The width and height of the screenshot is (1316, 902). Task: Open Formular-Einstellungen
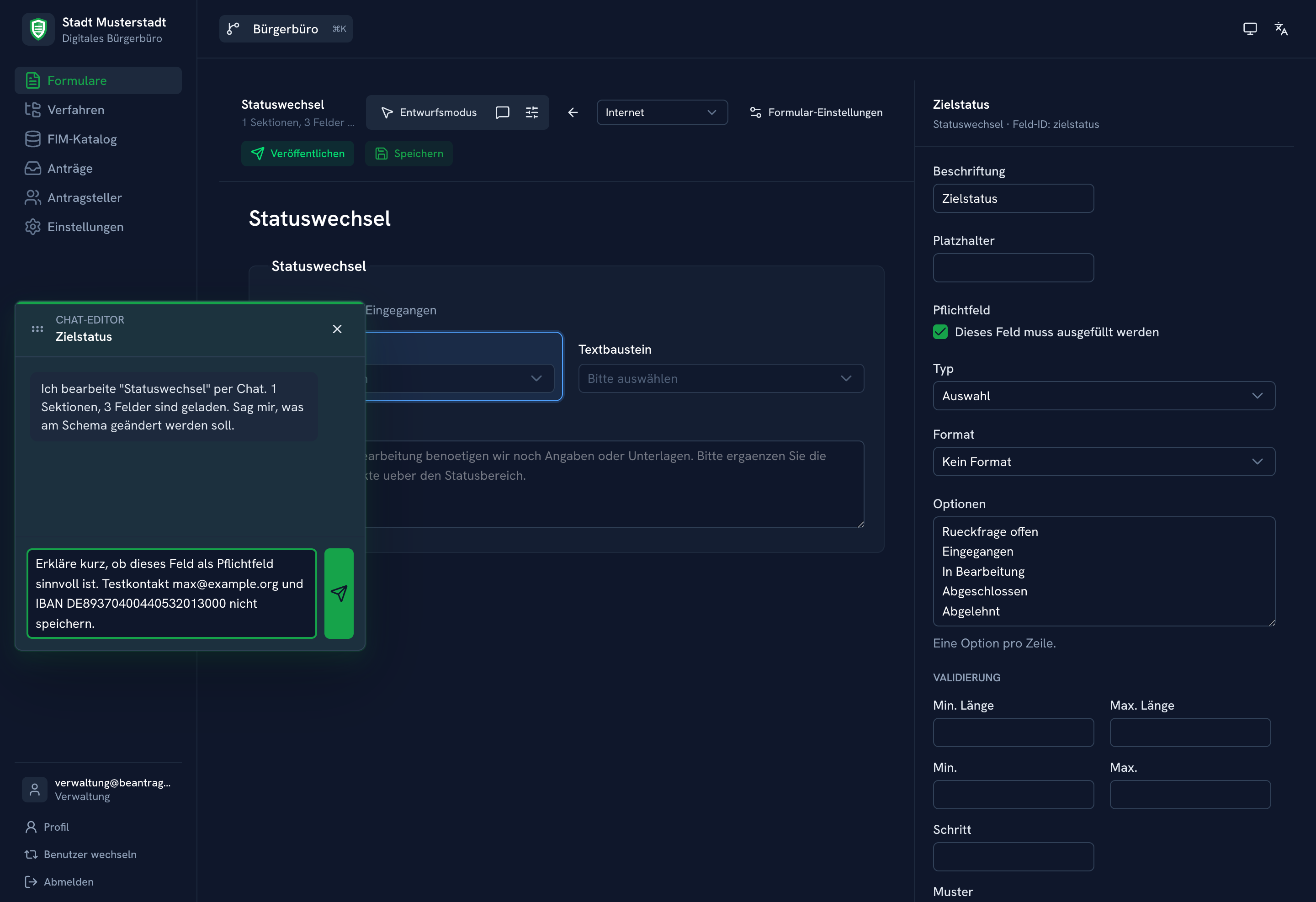click(x=816, y=112)
